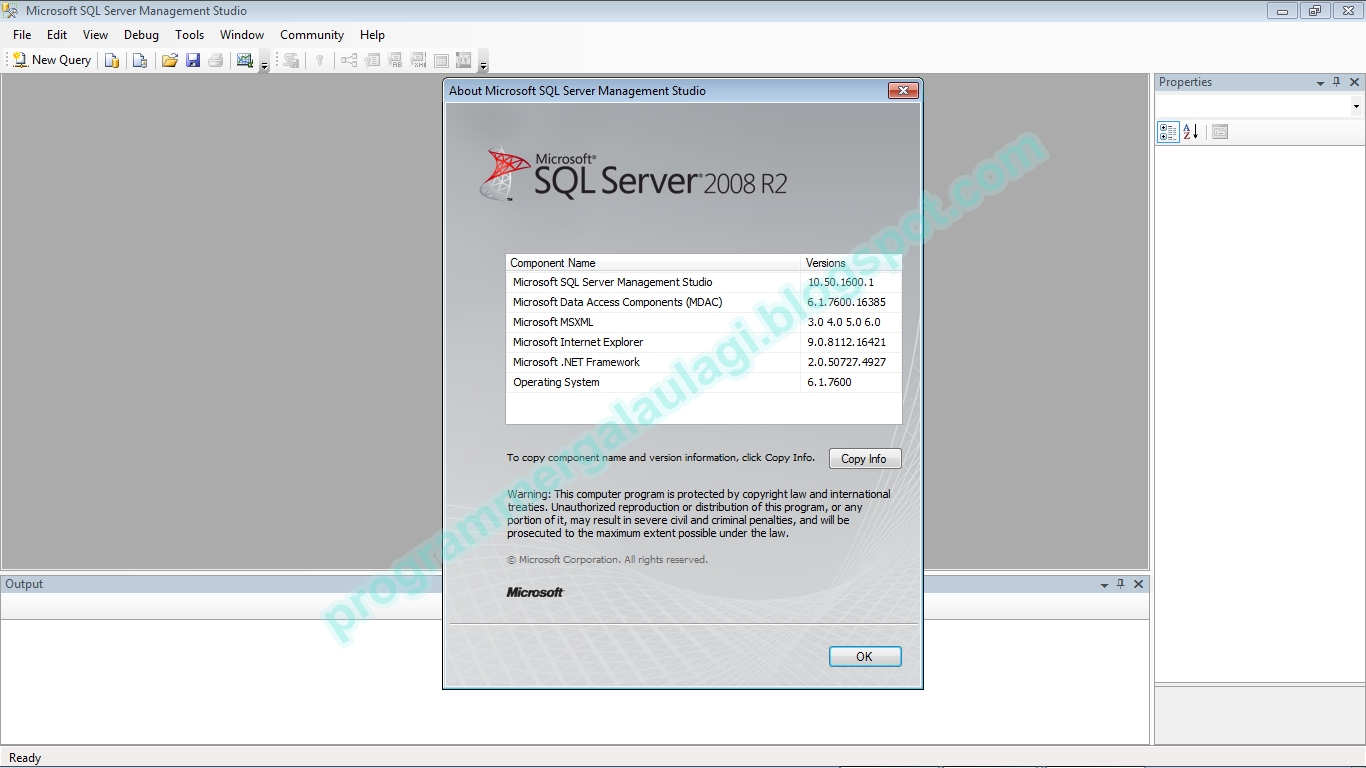Click version value 6.1.7600.16385
Screen dimensions: 1366x768
[847, 302]
